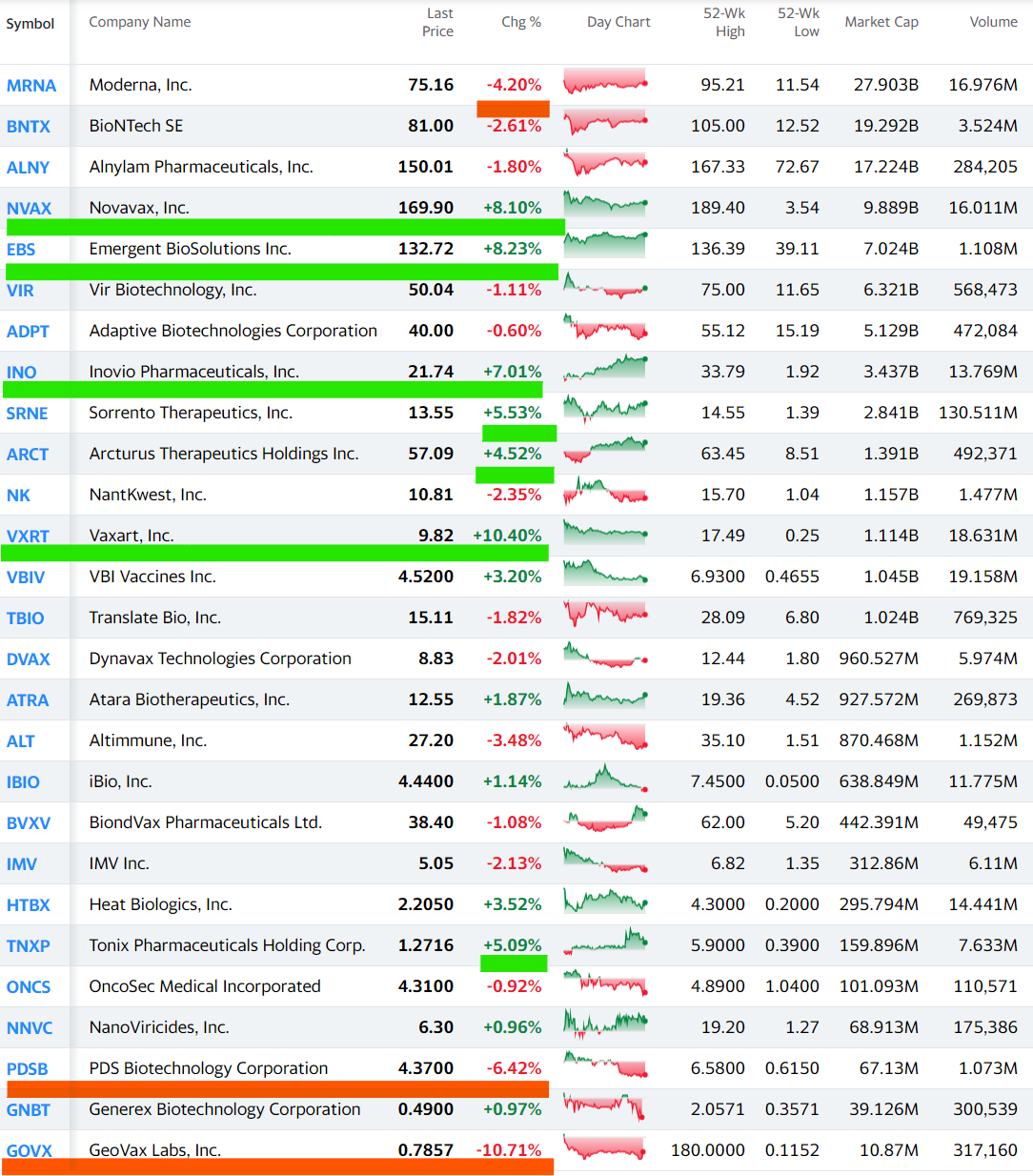View BiondVax day chart sparkline
The height and width of the screenshot is (1176, 1033).
pyautogui.click(x=605, y=819)
